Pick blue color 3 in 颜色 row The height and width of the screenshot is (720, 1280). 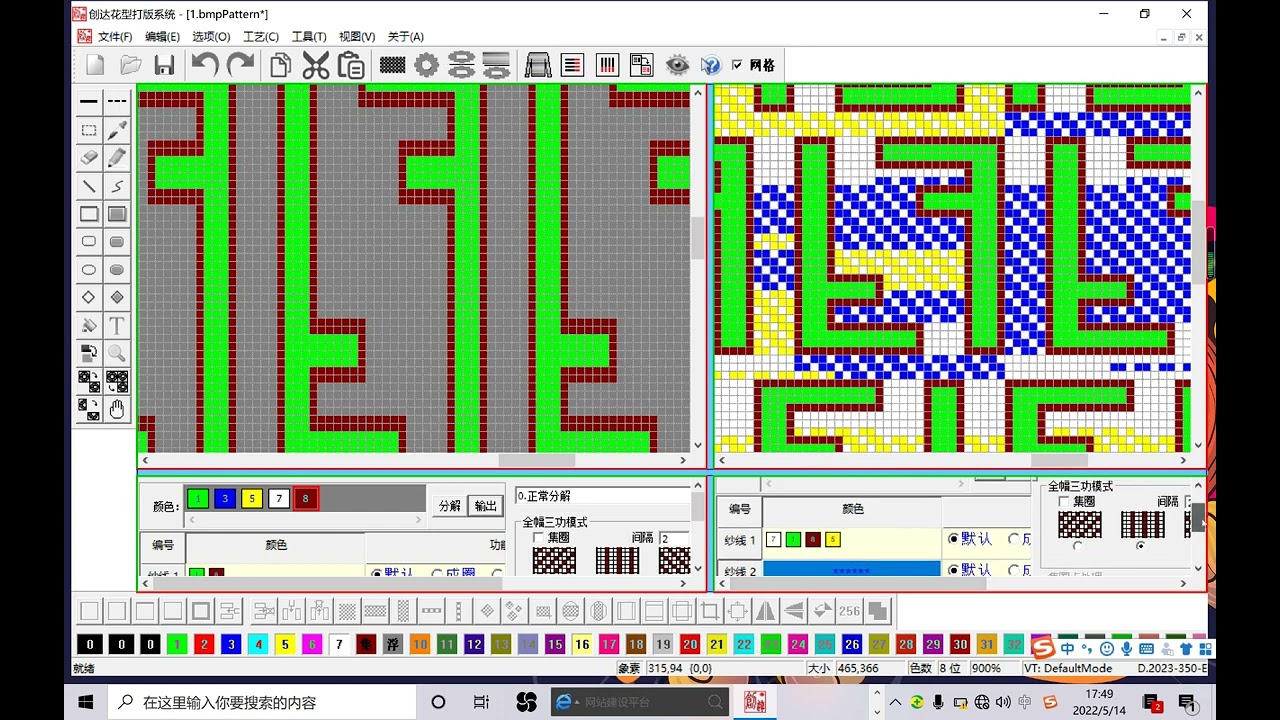(x=225, y=498)
